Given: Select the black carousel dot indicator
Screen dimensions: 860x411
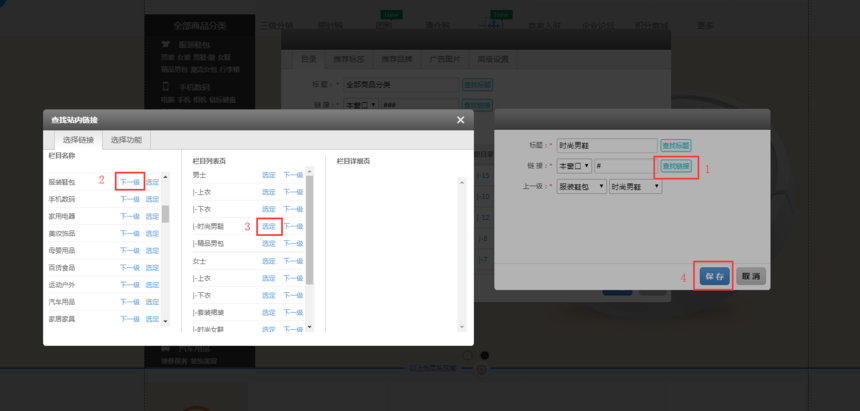Looking at the screenshot, I should 484,355.
